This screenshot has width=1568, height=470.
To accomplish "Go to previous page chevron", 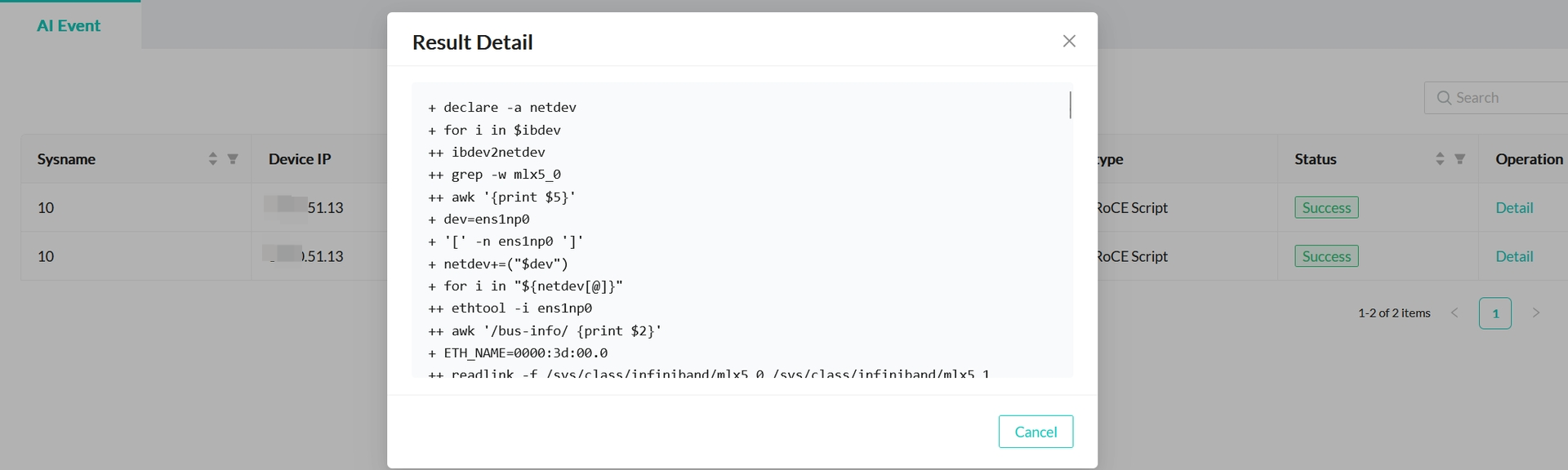I will click(x=1454, y=313).
